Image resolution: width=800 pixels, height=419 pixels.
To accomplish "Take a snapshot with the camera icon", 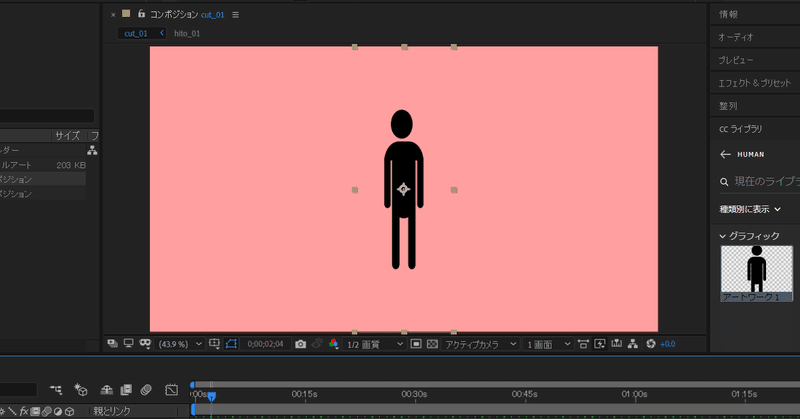I will point(301,344).
